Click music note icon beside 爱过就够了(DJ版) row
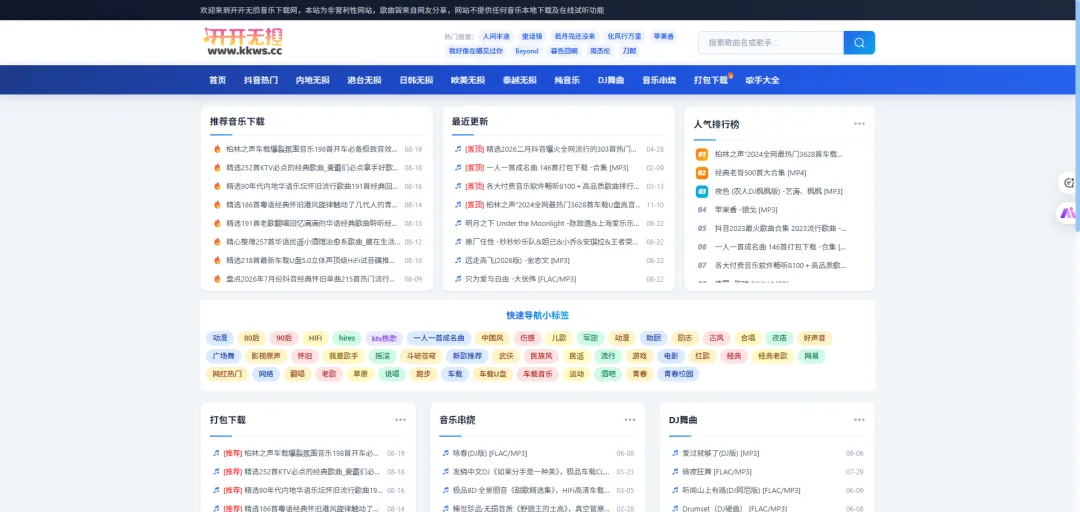The image size is (1080, 512). 675,453
